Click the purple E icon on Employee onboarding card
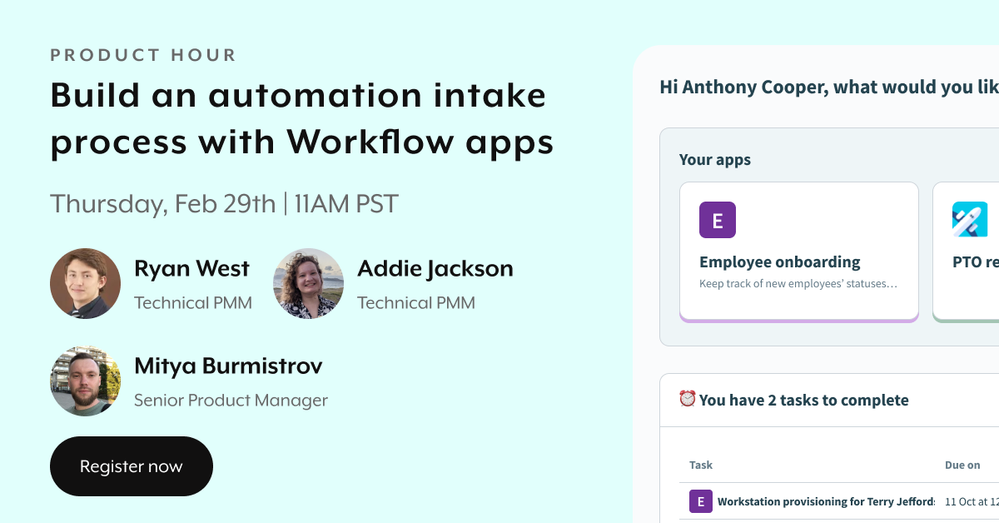 coord(717,220)
